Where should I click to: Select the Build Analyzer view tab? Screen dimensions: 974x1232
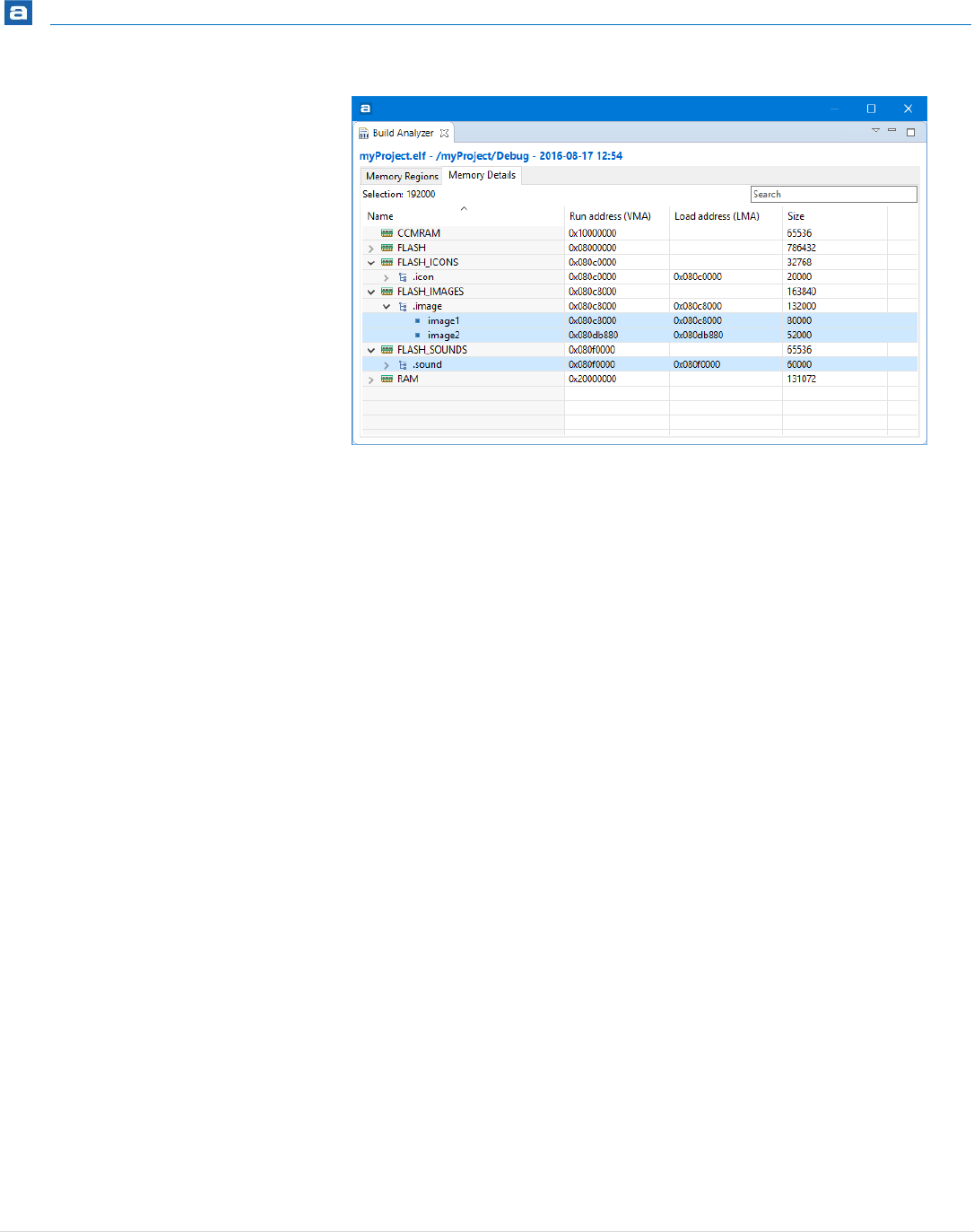404,133
